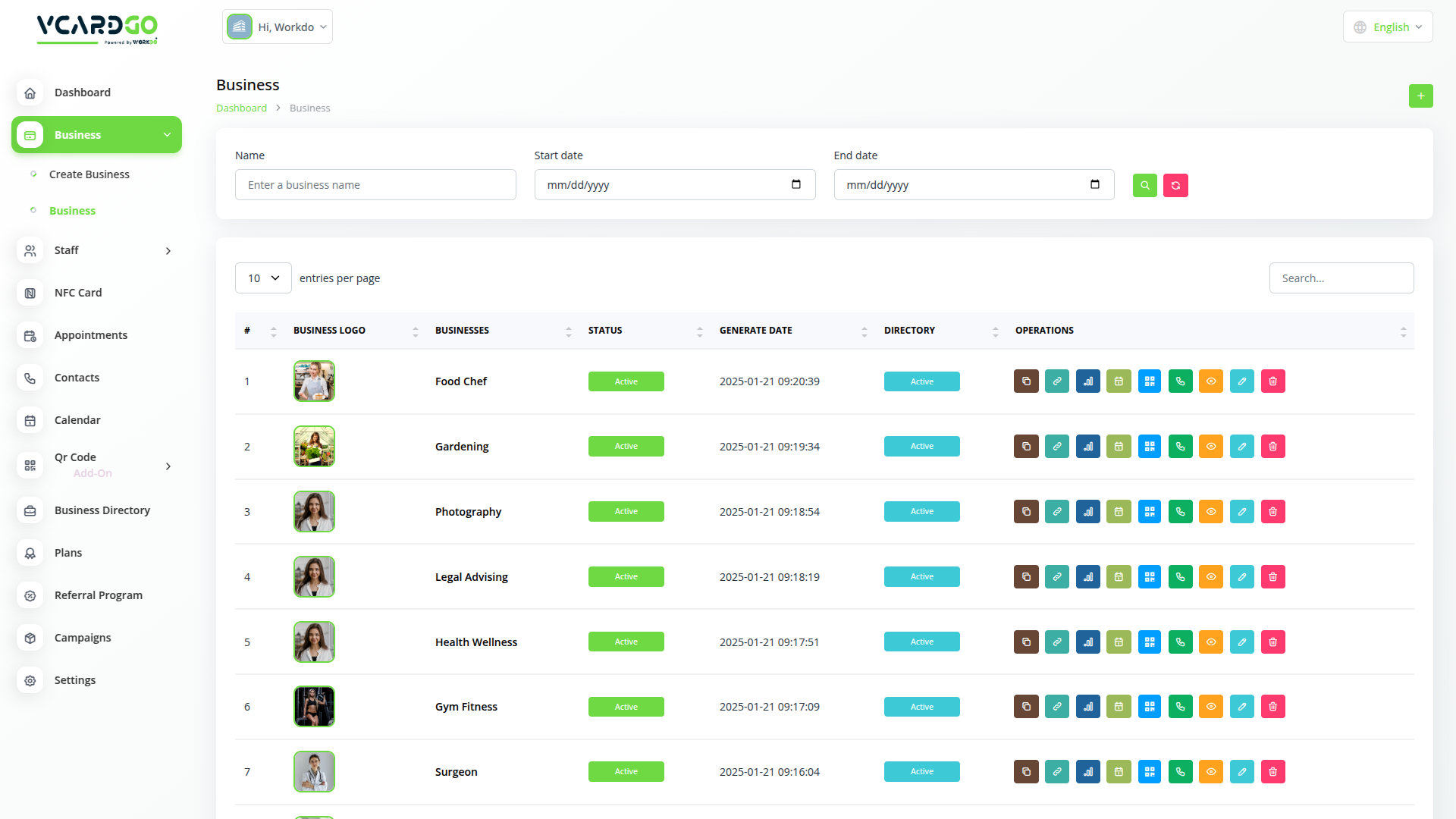Screen dimensions: 1456x819
Task: Select Create Business submenu item
Action: coord(89,174)
